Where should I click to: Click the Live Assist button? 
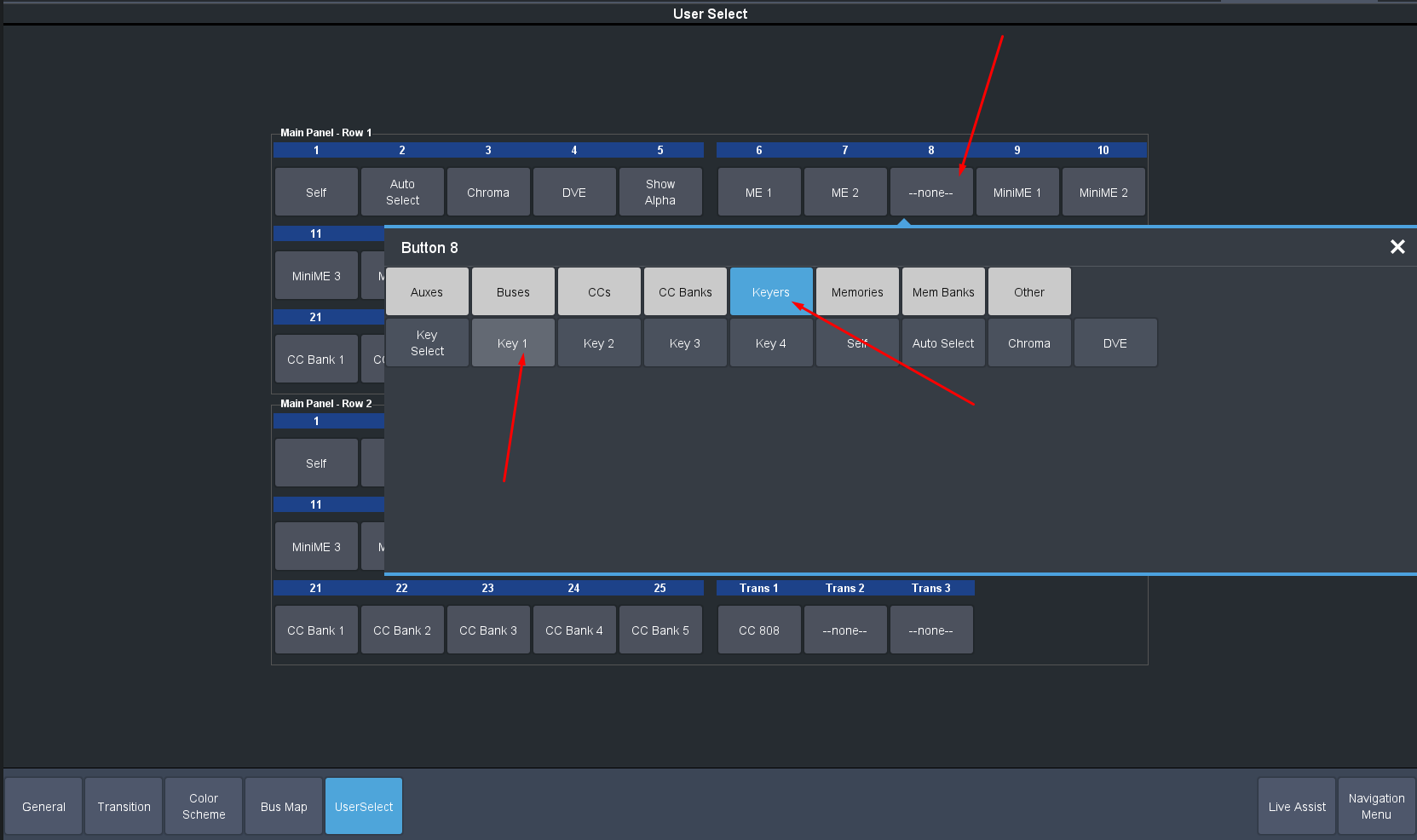(1296, 807)
